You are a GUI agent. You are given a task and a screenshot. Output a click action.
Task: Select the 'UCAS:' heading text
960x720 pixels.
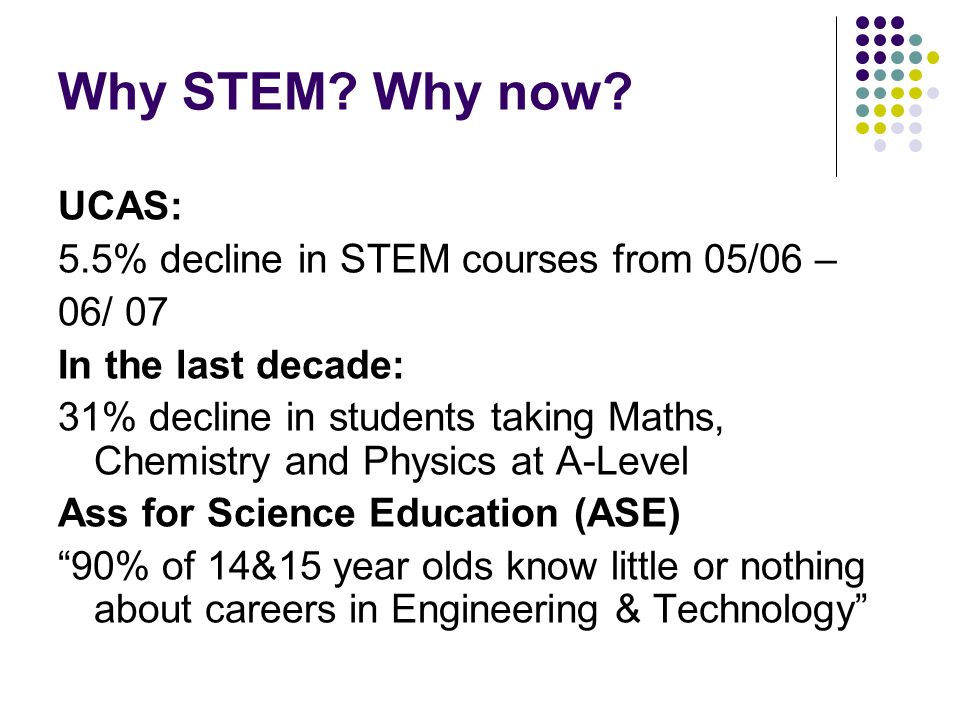tap(120, 206)
